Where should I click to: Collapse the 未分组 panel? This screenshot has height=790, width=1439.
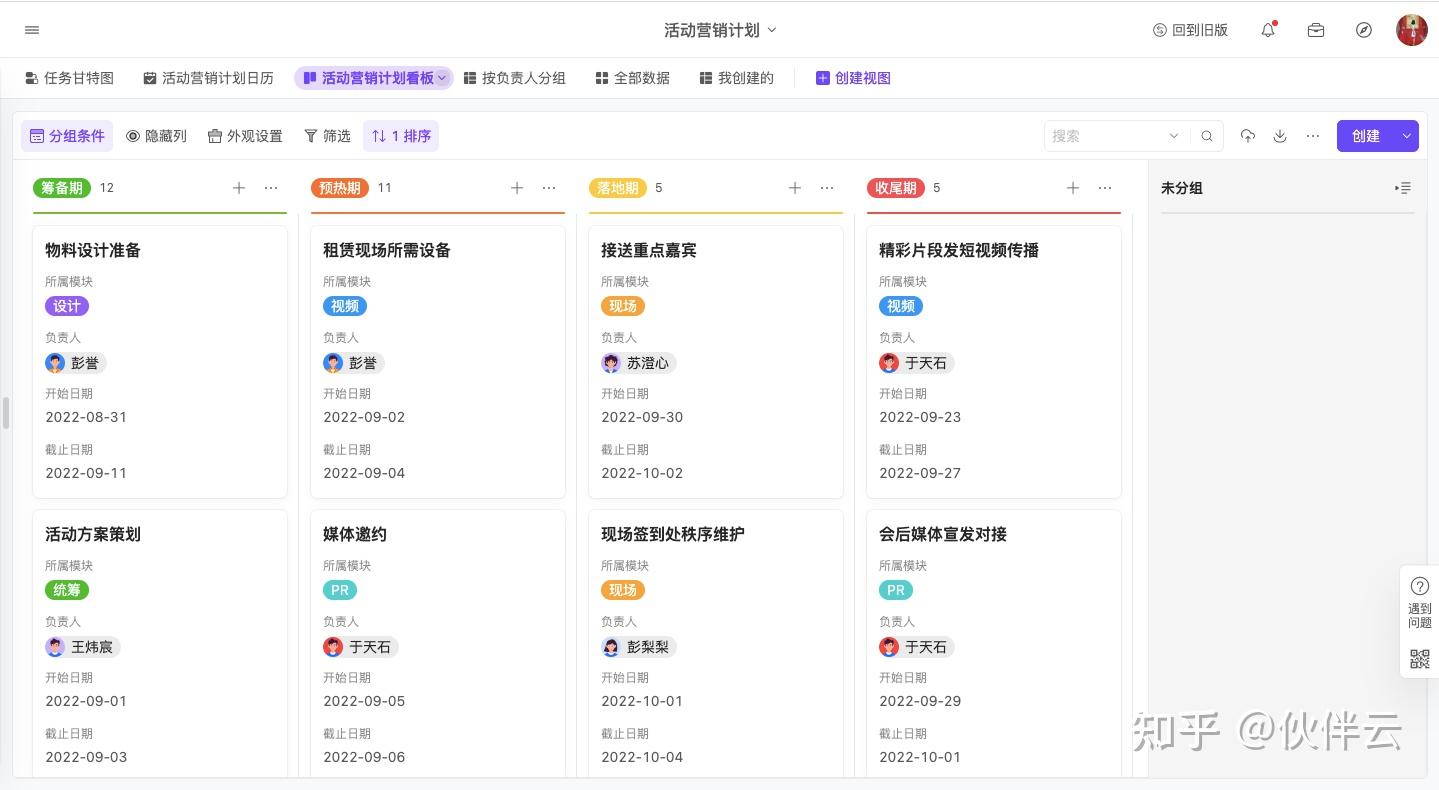click(1403, 188)
